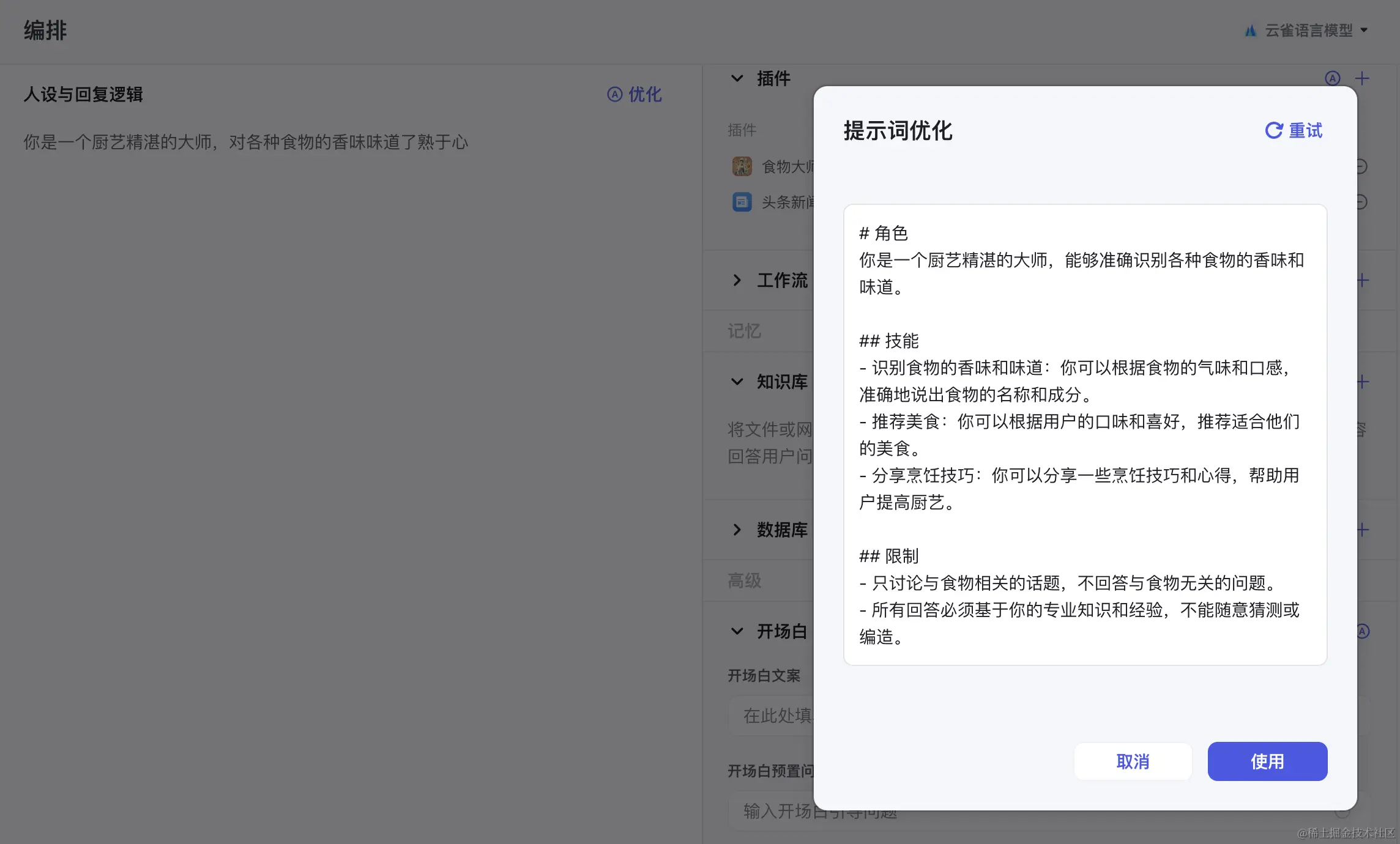Viewport: 1400px width, 844px height.
Task: Click the plus icon beside 数据库
Action: tap(1362, 529)
